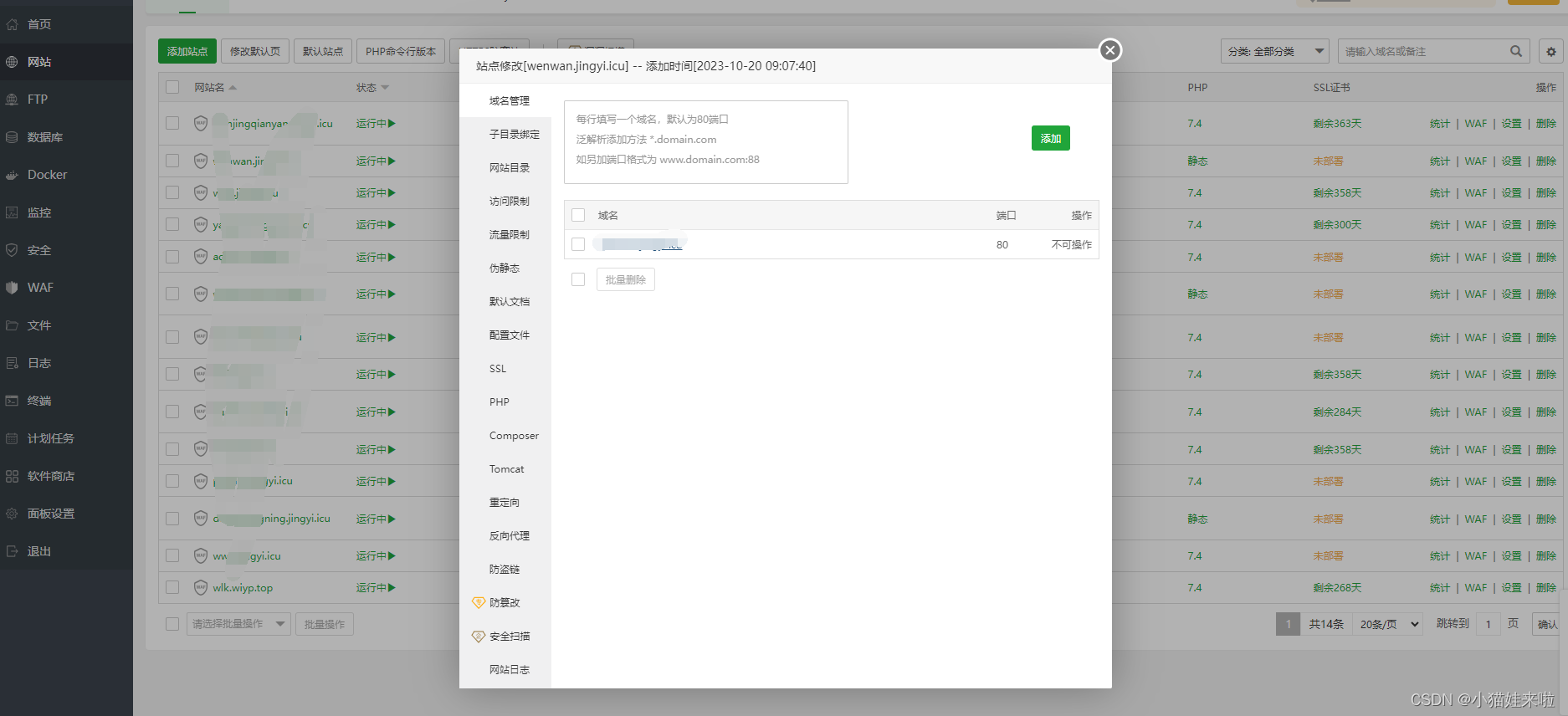Click the green 添加 button
1568x716 pixels.
tap(1050, 138)
